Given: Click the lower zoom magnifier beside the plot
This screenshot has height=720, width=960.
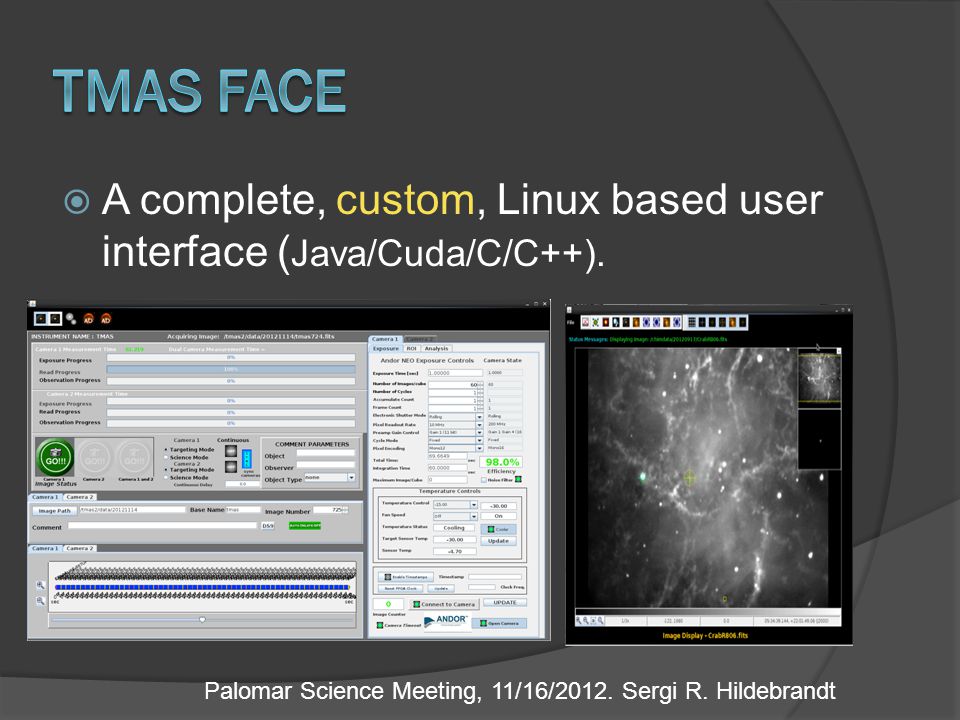Looking at the screenshot, I should coord(40,601).
